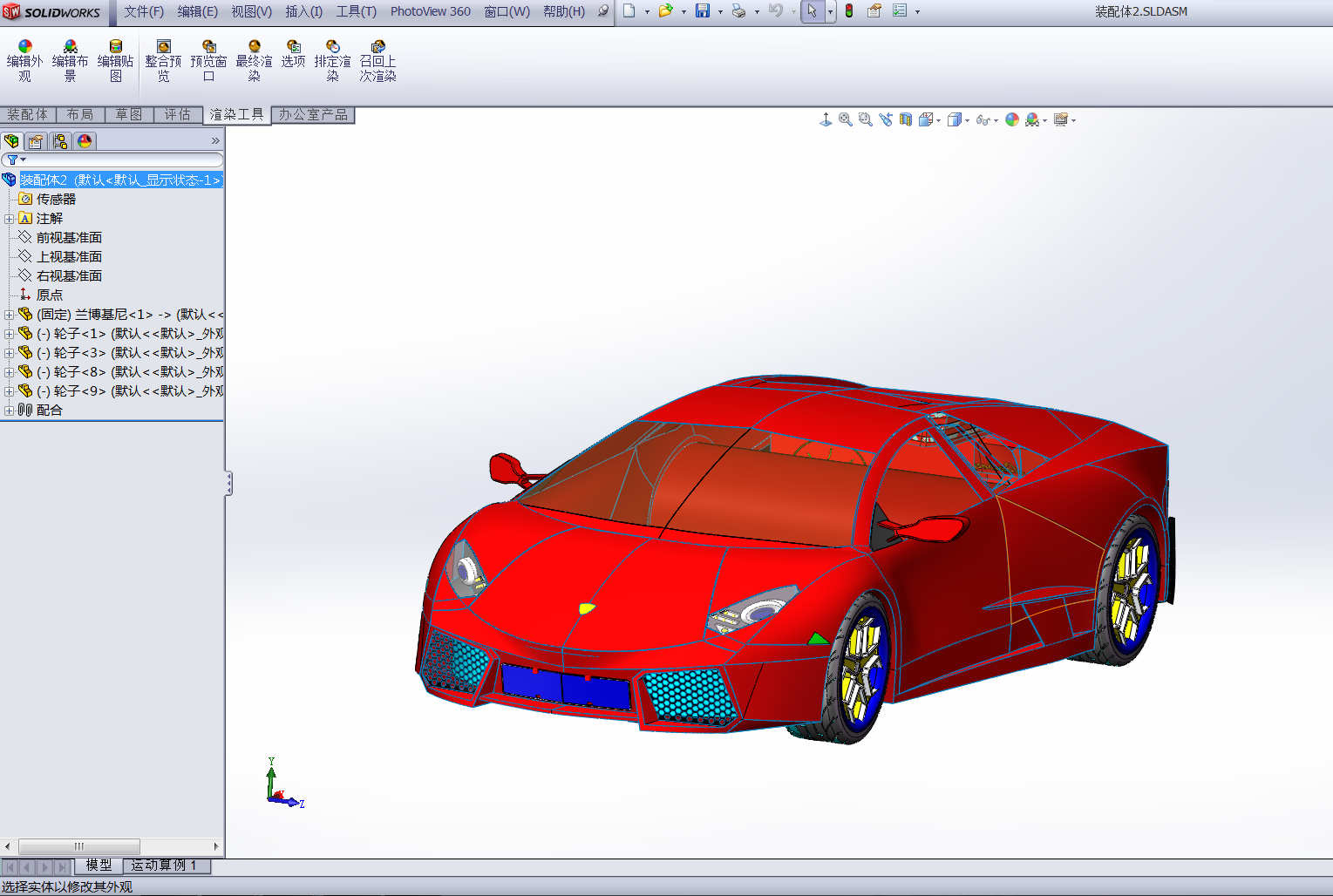Expand the 兰博基尼<1> component node

[9, 315]
